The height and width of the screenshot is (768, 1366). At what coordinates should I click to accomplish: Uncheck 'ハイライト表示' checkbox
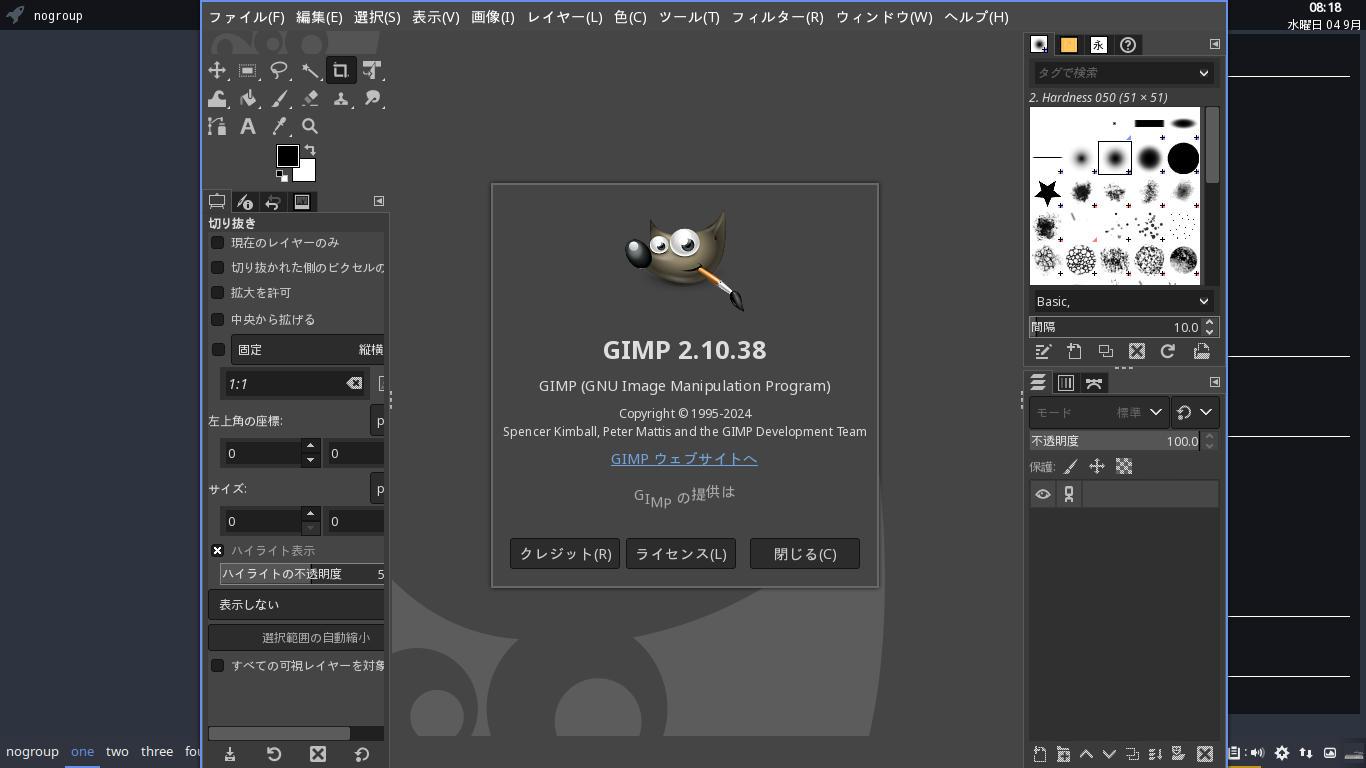217,551
